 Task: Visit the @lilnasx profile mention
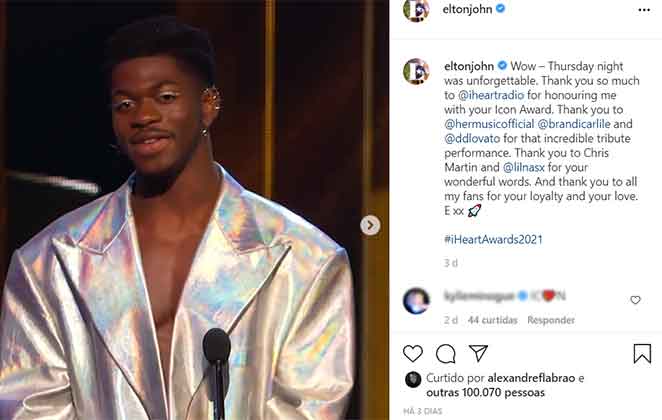pos(524,167)
